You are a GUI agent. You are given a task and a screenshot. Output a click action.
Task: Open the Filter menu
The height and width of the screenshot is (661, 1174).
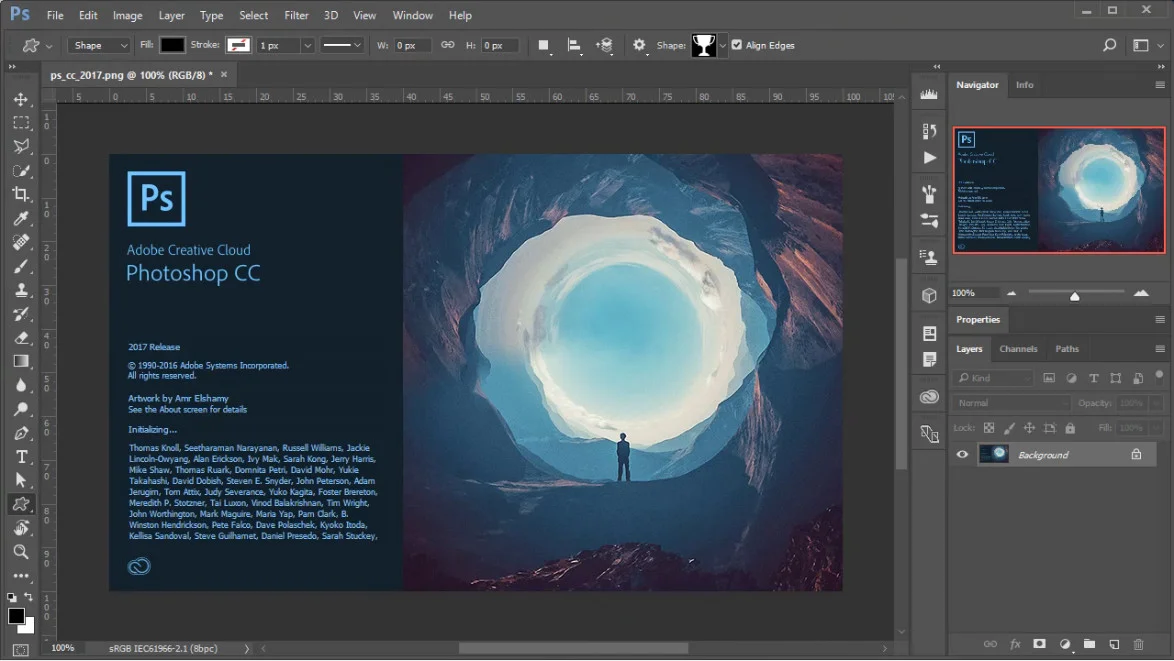click(296, 14)
